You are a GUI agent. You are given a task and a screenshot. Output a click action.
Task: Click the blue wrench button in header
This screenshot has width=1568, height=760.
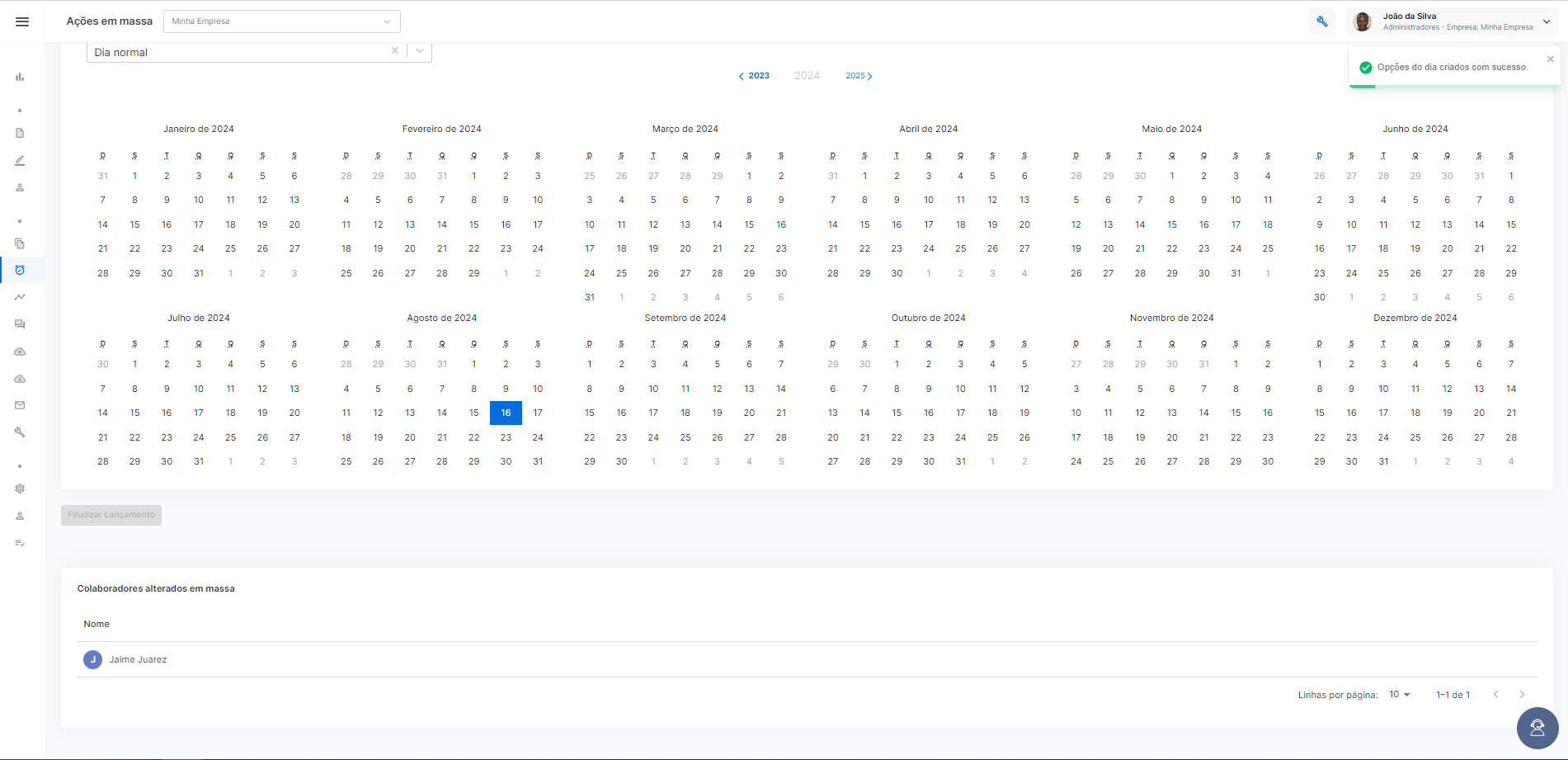click(1322, 21)
